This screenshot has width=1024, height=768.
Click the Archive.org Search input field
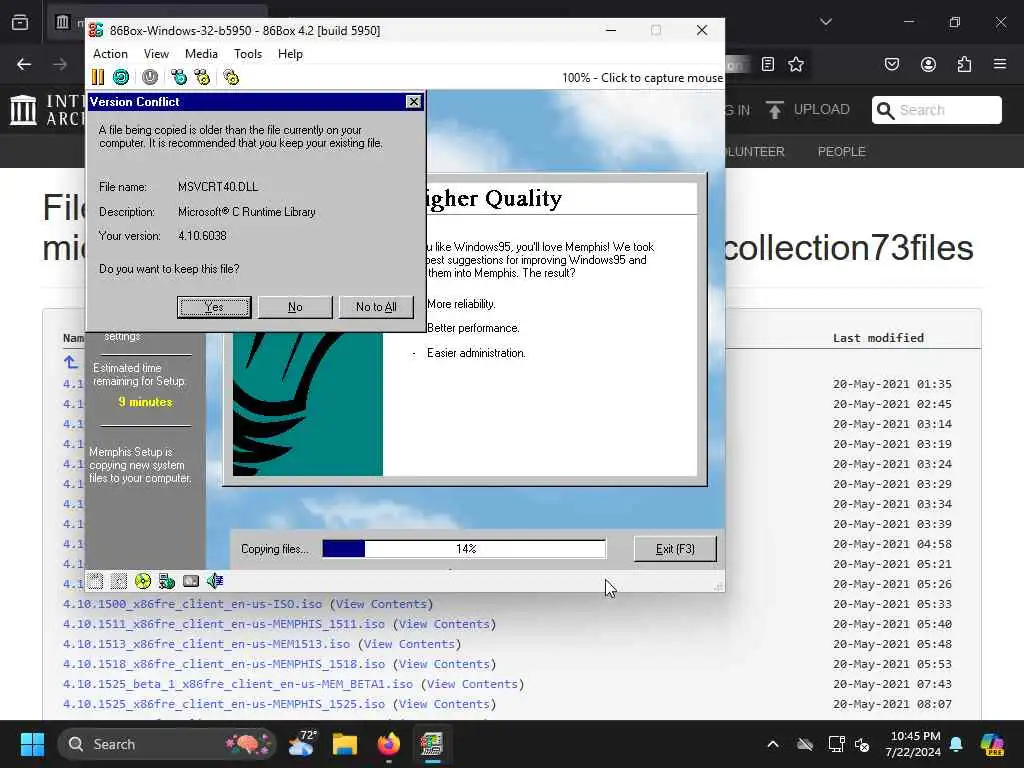[x=936, y=110]
